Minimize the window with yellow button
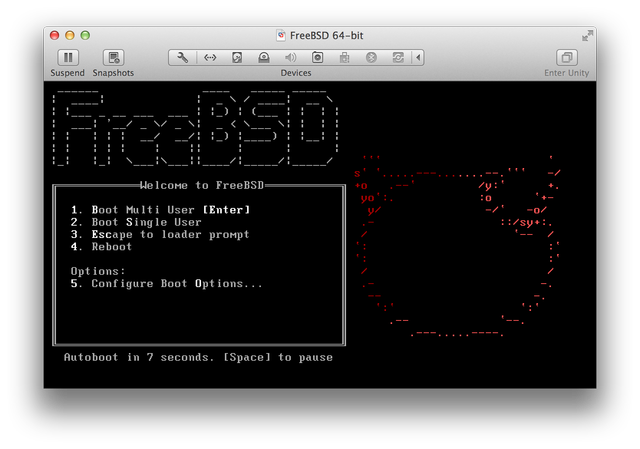Screen dimensions: 640x449 (70, 36)
